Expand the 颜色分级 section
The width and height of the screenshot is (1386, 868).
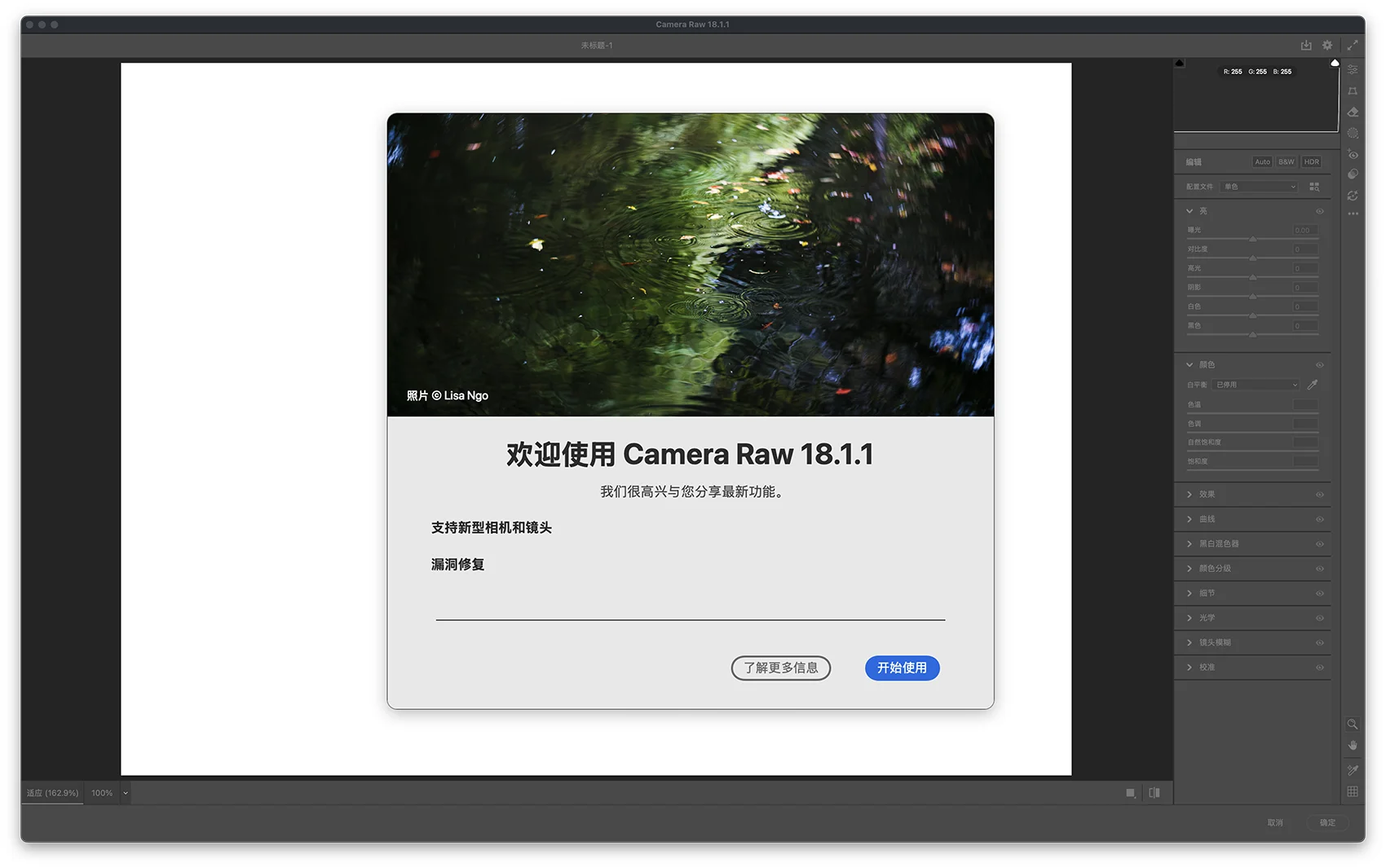1190,568
